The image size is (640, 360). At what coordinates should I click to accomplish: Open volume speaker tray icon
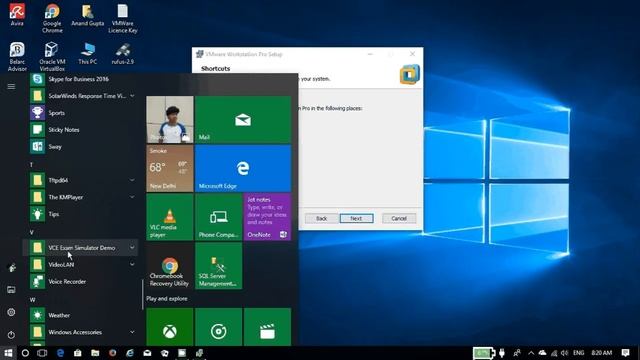[x=564, y=353]
